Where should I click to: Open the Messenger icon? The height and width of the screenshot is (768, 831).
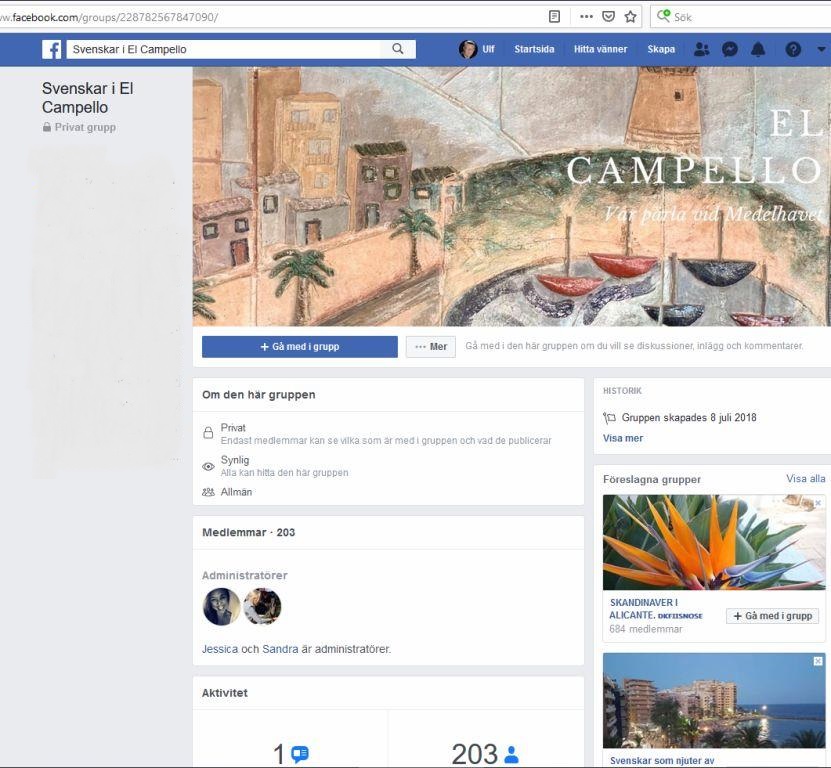[730, 49]
